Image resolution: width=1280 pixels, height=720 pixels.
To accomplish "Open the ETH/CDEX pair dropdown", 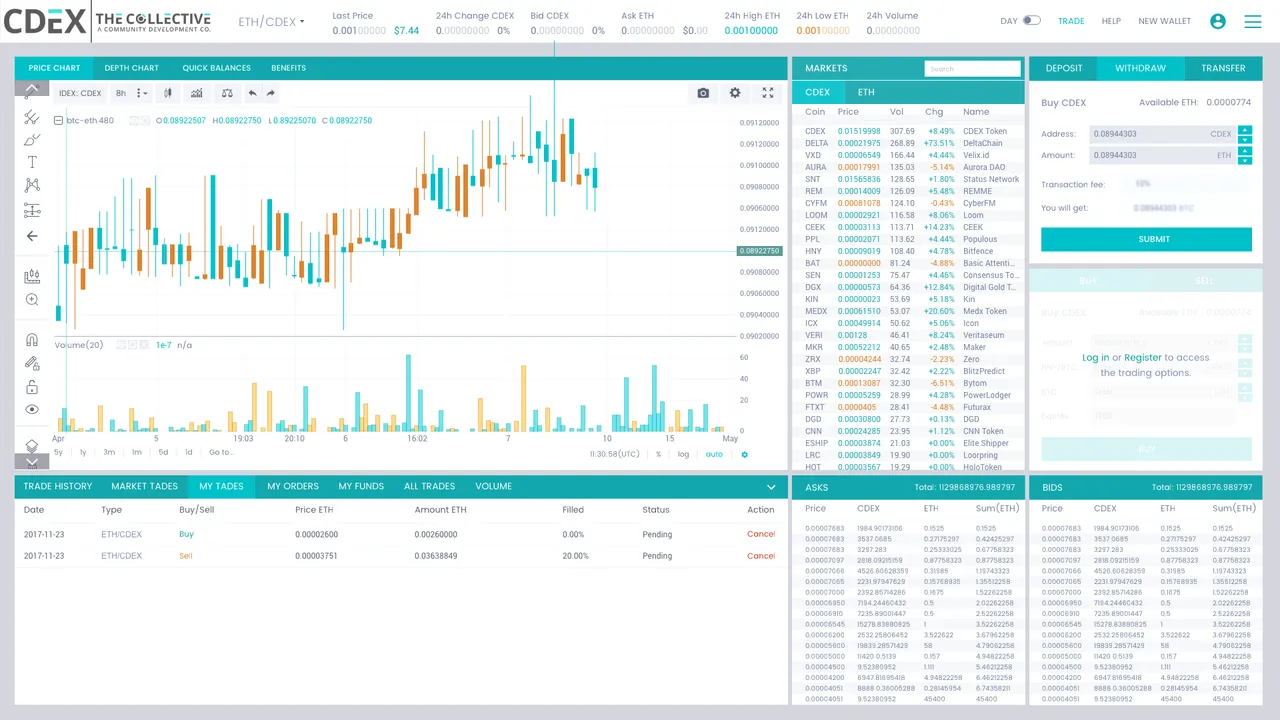I will 272,21.
